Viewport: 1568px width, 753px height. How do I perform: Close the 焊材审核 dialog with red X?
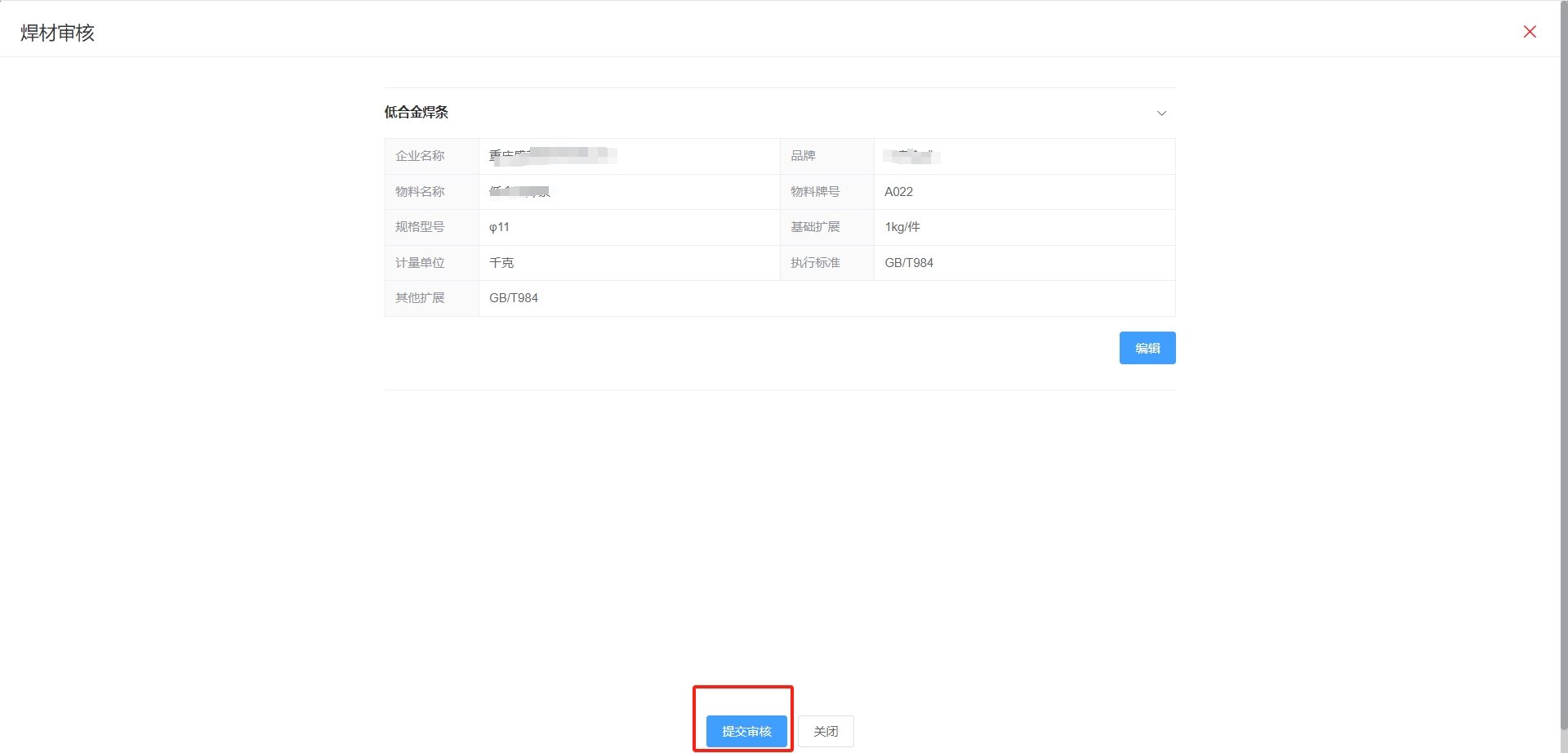[x=1530, y=32]
